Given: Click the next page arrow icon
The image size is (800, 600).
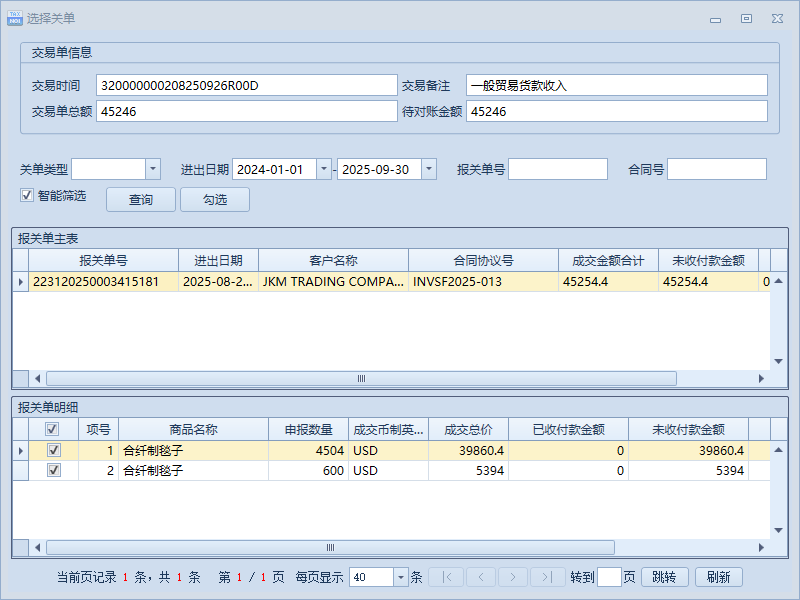Looking at the screenshot, I should 513,577.
